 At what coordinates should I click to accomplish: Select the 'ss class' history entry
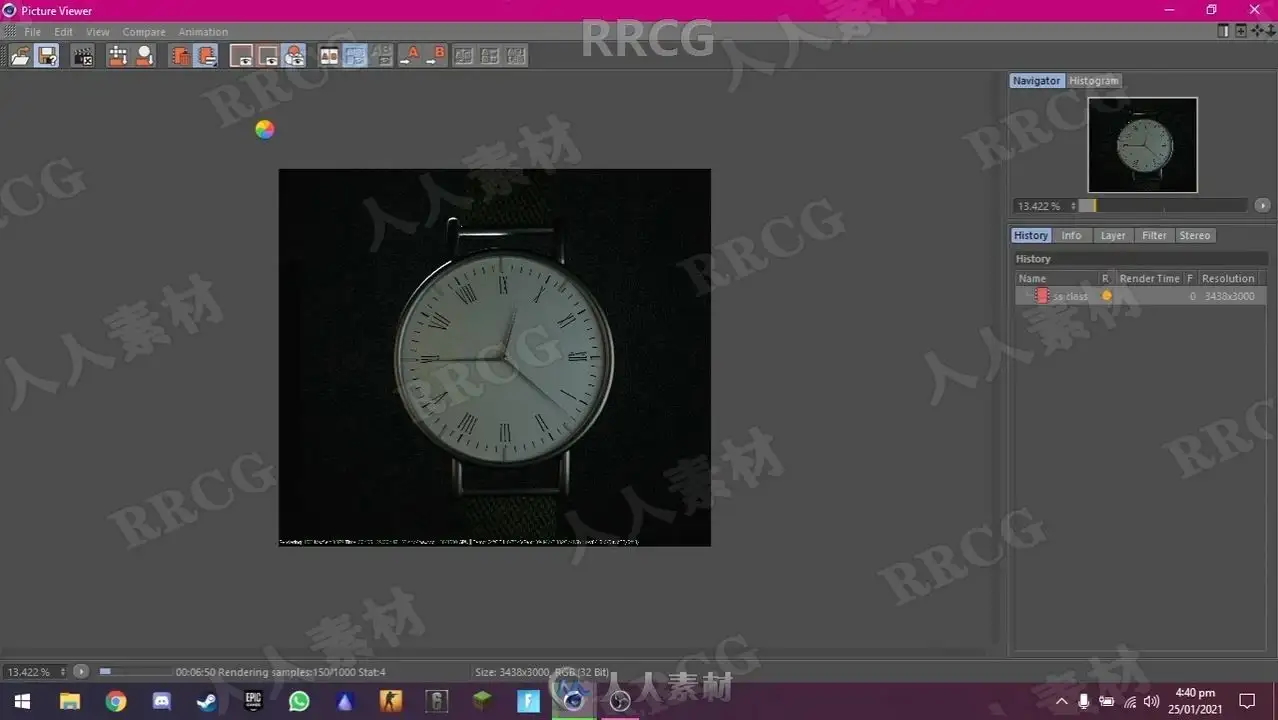tap(1141, 296)
